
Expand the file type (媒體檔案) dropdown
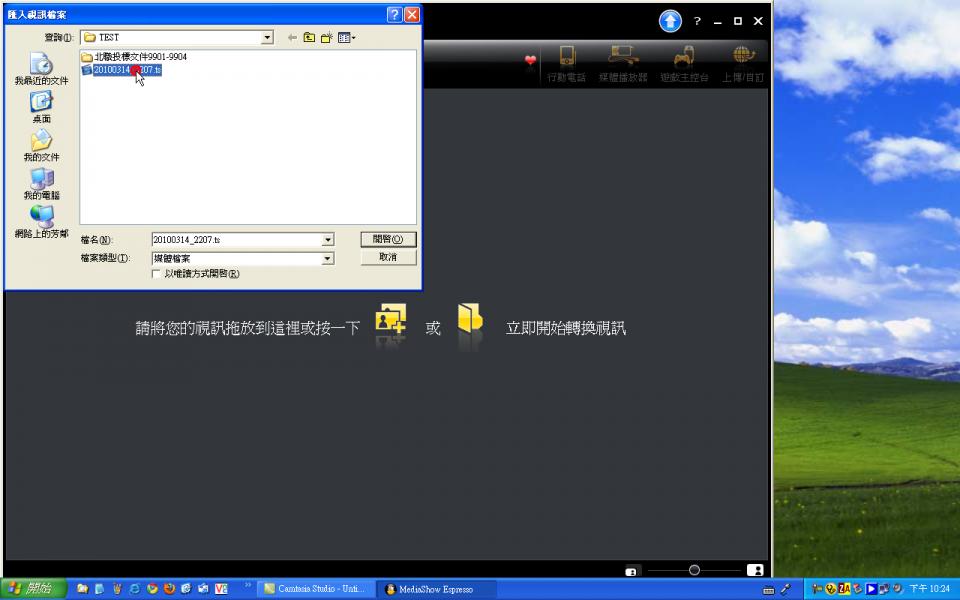tap(327, 259)
